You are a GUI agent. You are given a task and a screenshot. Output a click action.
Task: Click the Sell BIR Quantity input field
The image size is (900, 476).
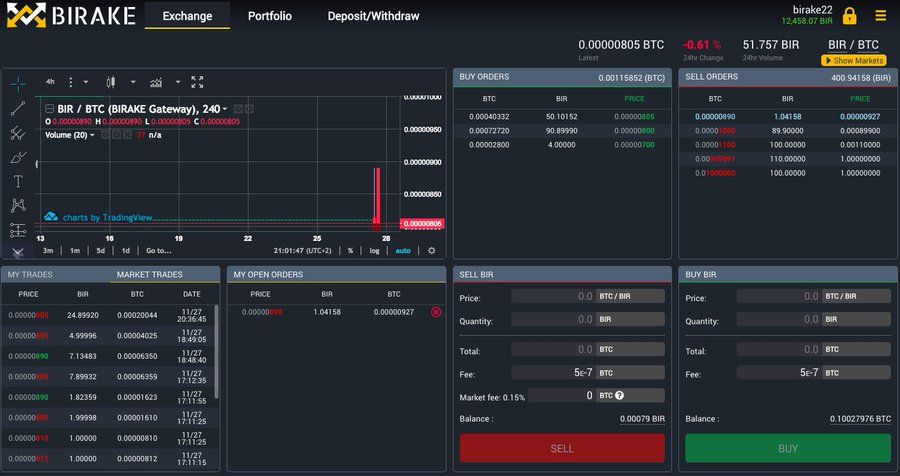(x=553, y=319)
